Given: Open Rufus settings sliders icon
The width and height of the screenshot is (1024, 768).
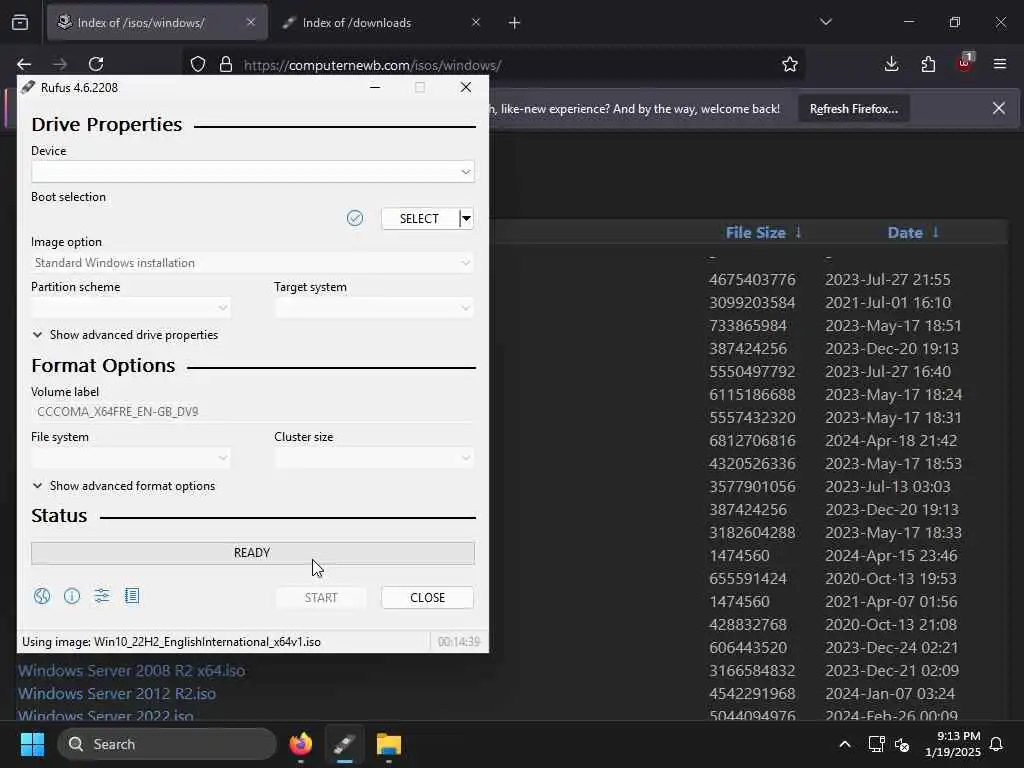Looking at the screenshot, I should [x=102, y=596].
